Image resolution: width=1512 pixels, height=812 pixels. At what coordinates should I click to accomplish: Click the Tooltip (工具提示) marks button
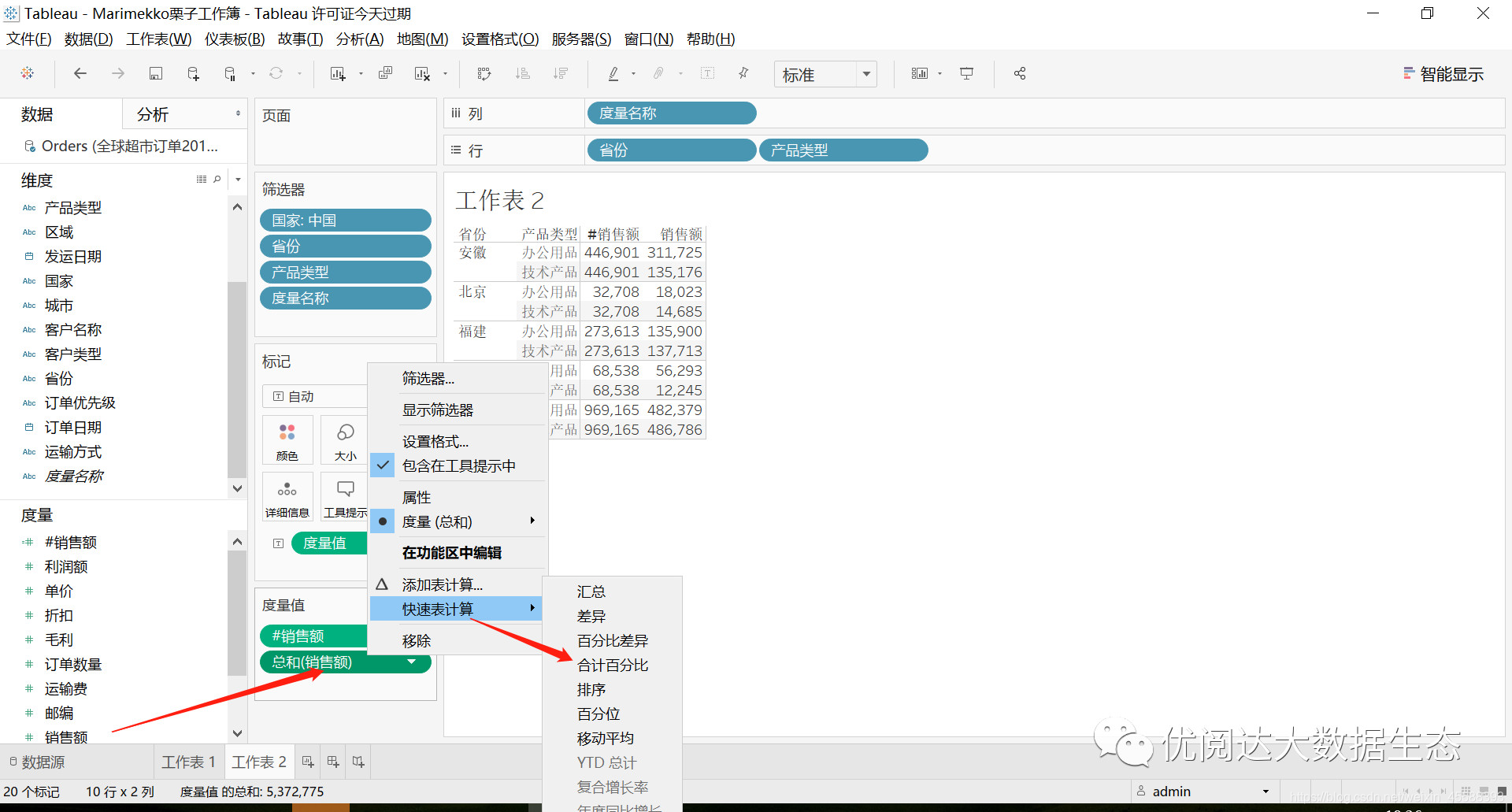[345, 497]
